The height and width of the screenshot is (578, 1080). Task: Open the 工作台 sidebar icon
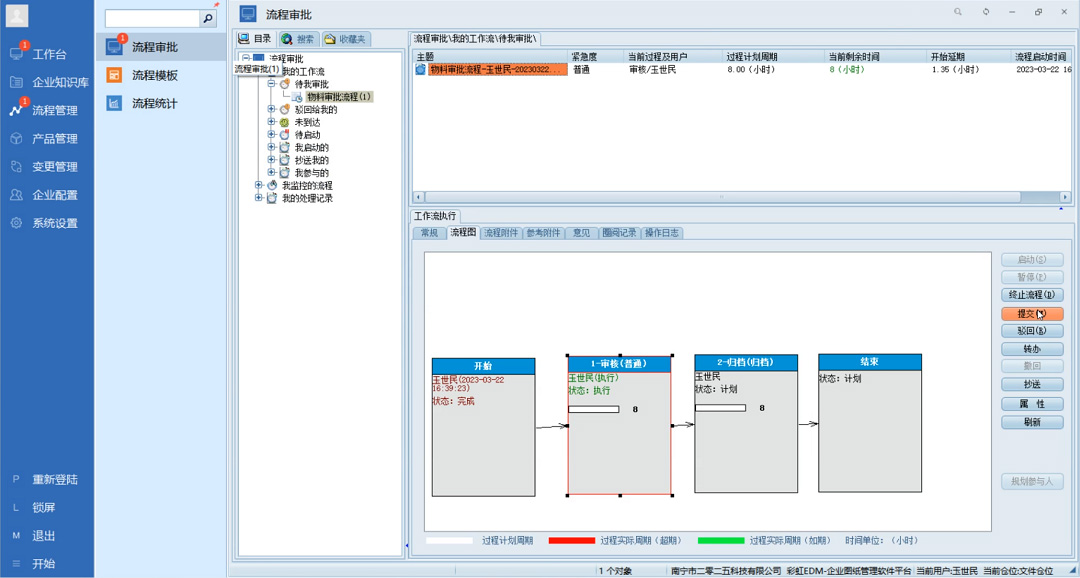[17, 54]
